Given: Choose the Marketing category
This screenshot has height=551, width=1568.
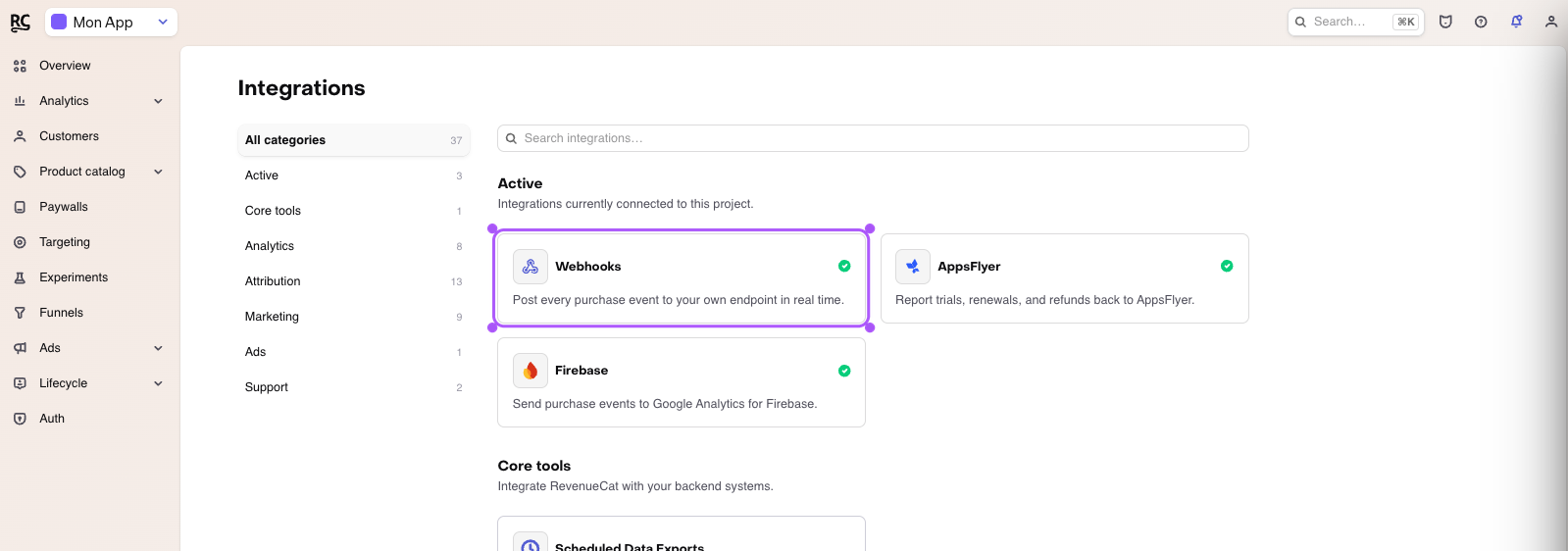Looking at the screenshot, I should tap(353, 317).
